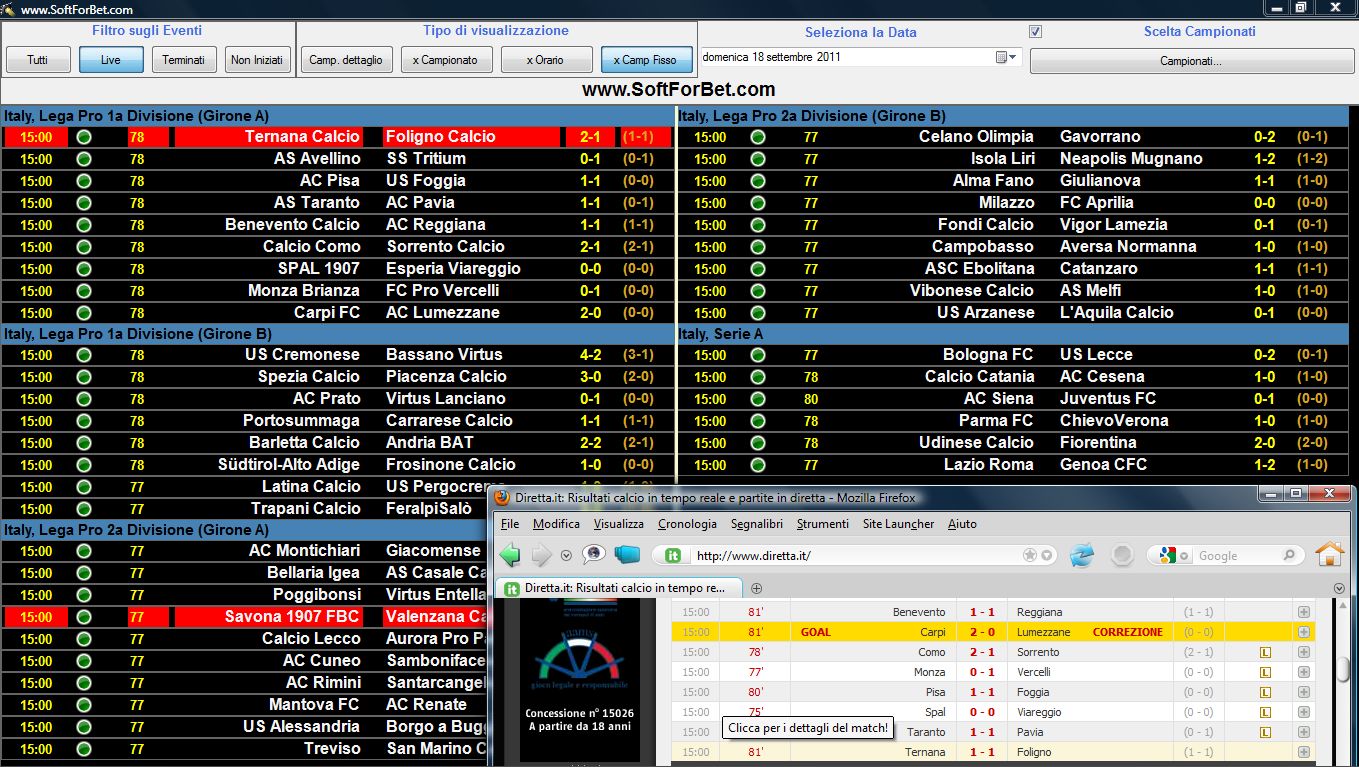This screenshot has height=767, width=1359.
Task: Click the L icon on the Monza-Vercelli row
Action: (1265, 672)
